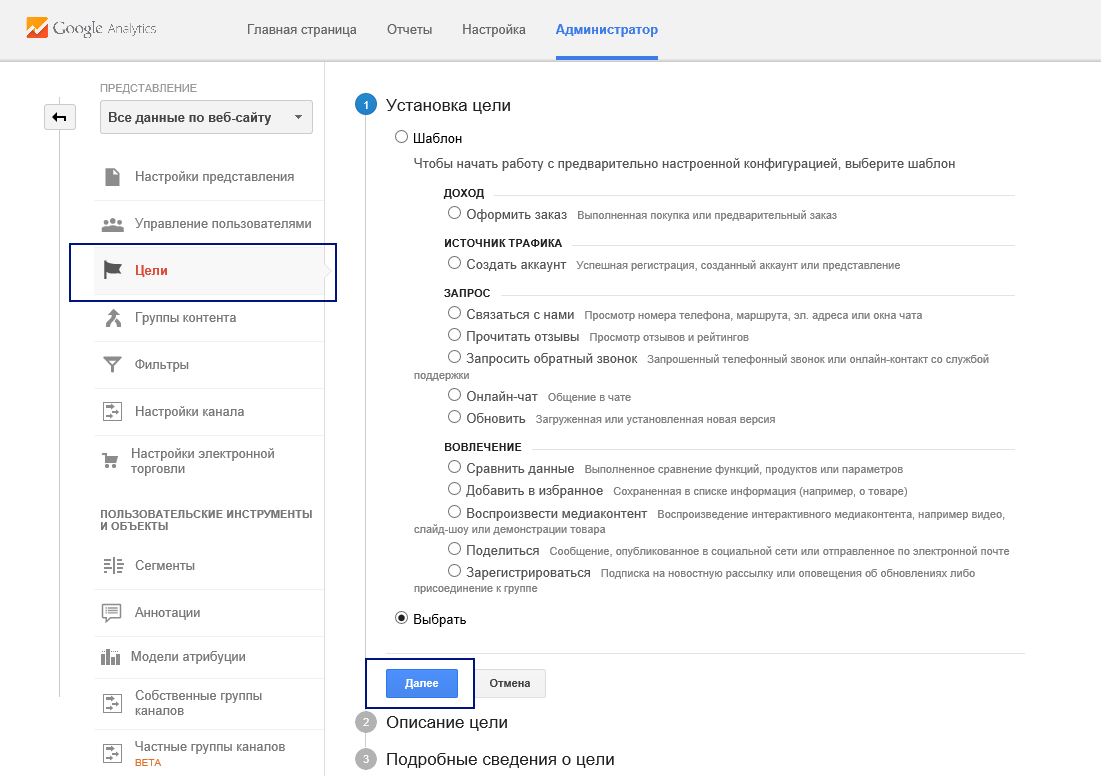Click the Описание цели step heading
The image size is (1101, 776).
[447, 723]
